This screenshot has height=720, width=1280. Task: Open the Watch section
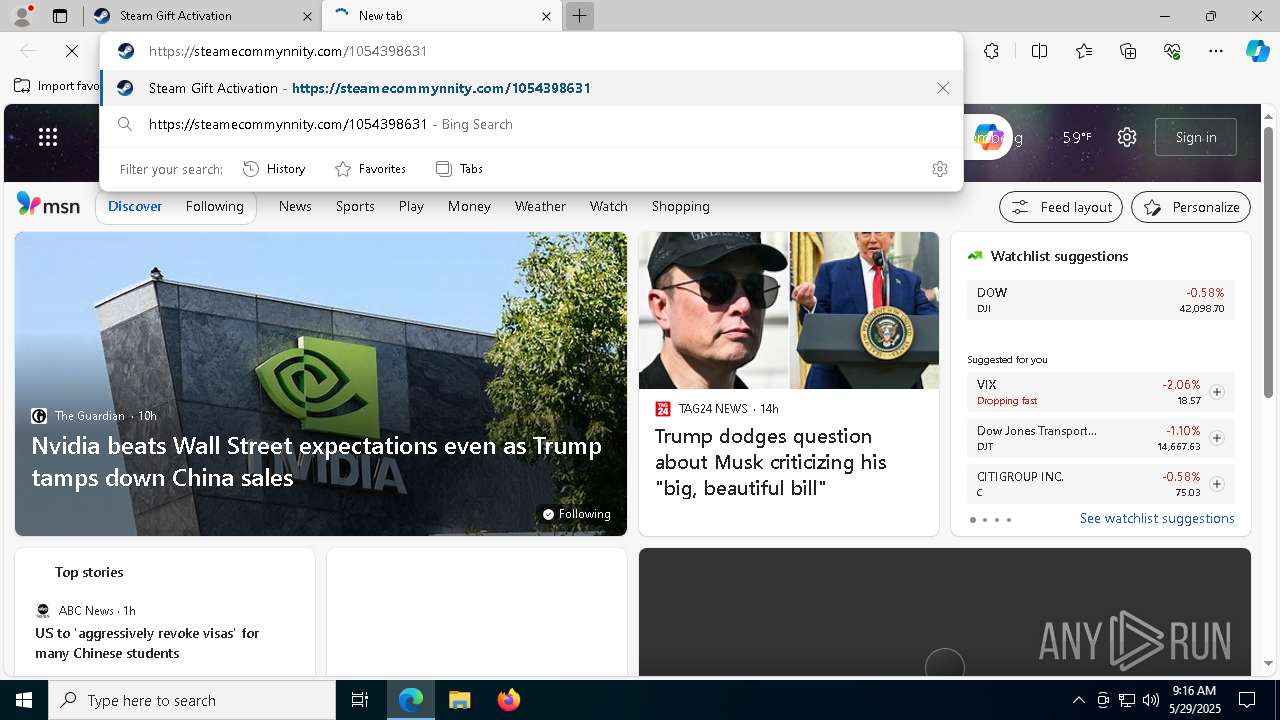[608, 206]
